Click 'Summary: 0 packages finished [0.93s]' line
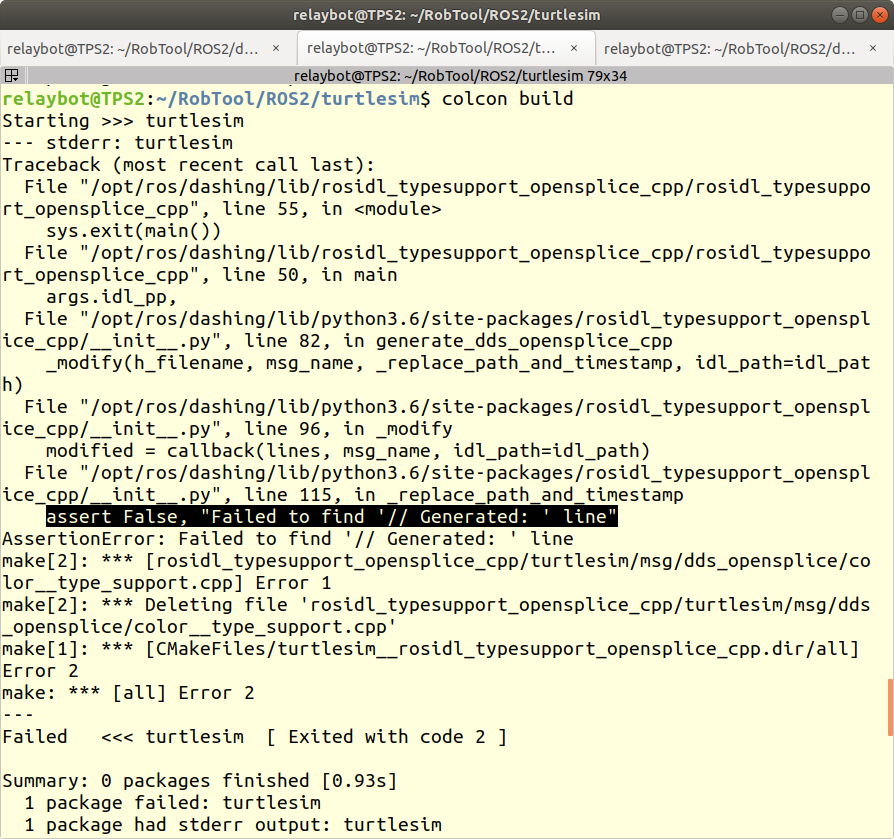 [x=200, y=781]
